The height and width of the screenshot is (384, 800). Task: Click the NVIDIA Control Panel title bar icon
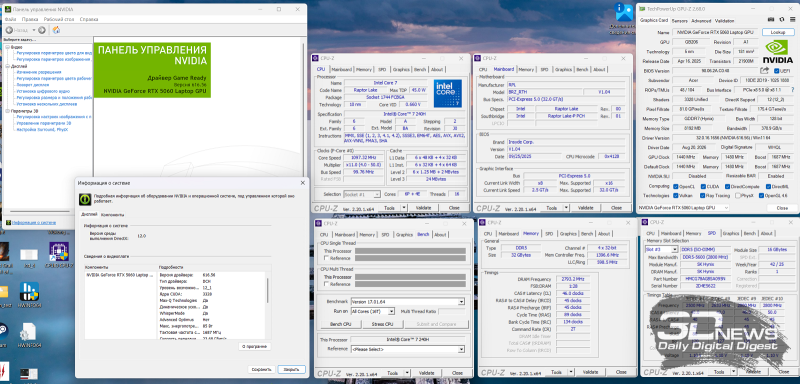8,9
